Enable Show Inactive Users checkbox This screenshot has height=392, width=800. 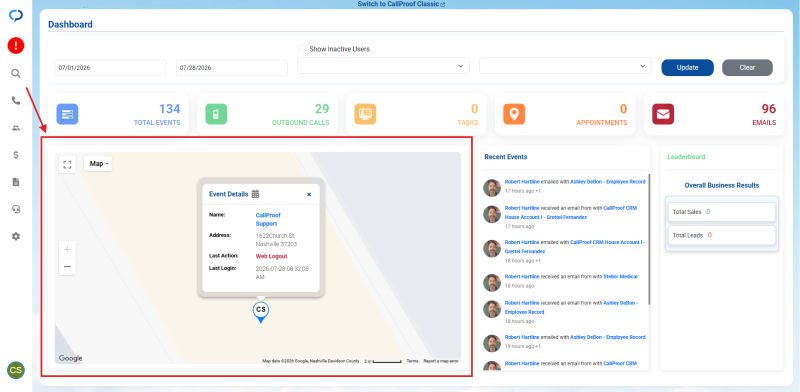[x=303, y=49]
